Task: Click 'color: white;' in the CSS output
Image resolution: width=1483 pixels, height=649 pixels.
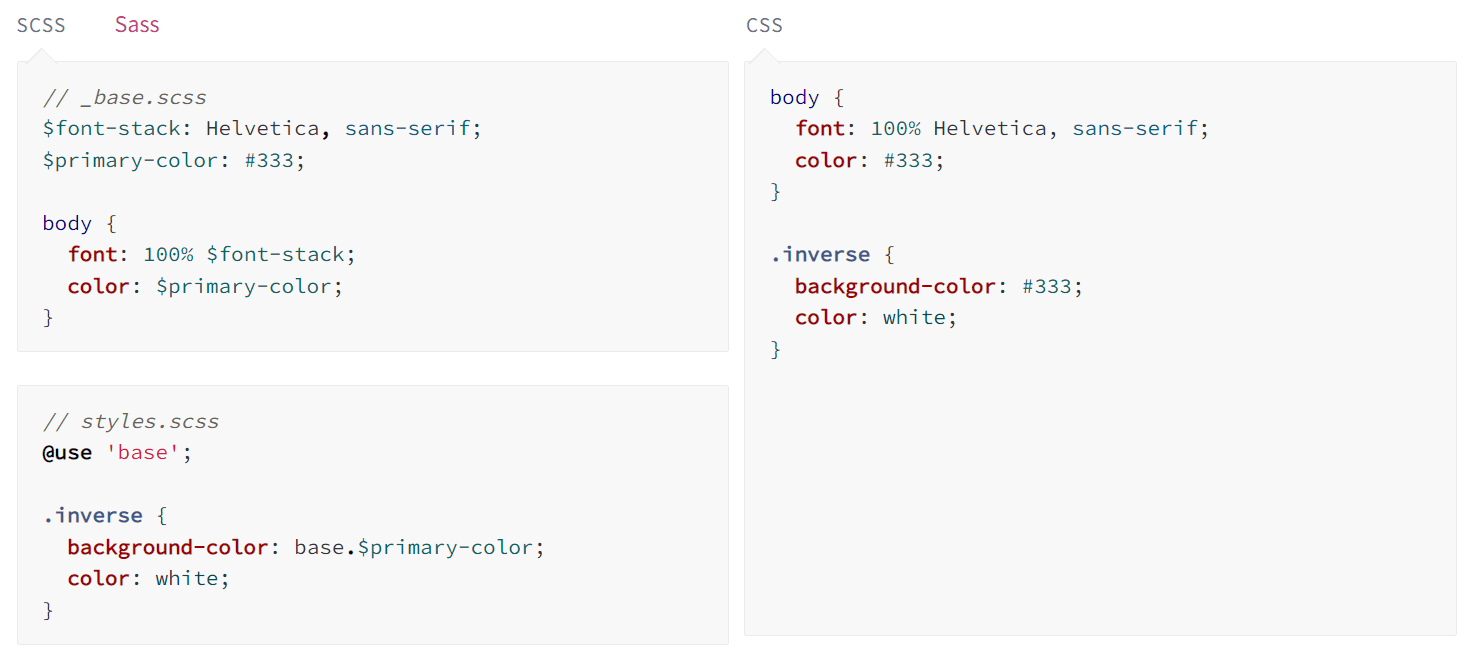Action: click(876, 317)
